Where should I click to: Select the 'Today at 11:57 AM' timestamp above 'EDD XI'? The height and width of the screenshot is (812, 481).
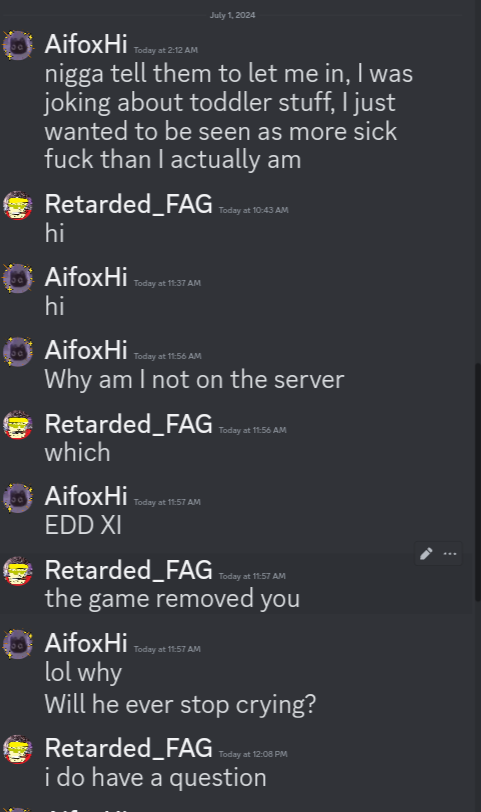pyautogui.click(x=167, y=502)
